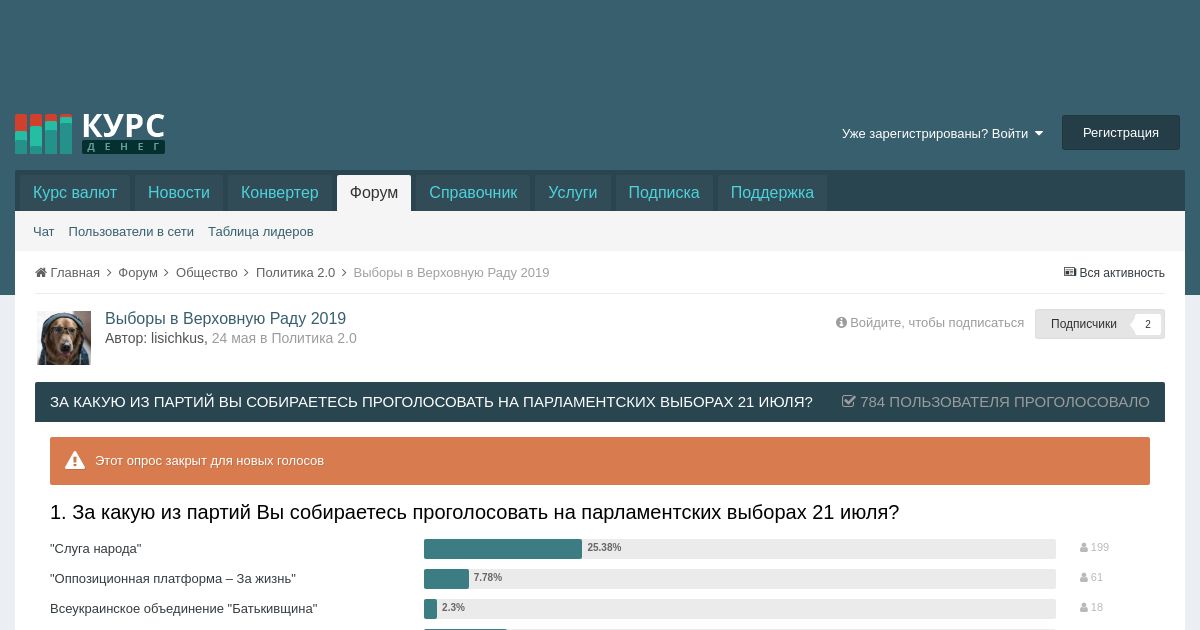Go to Политика 2.0 breadcrumb
The image size is (1200, 630).
pyautogui.click(x=296, y=272)
